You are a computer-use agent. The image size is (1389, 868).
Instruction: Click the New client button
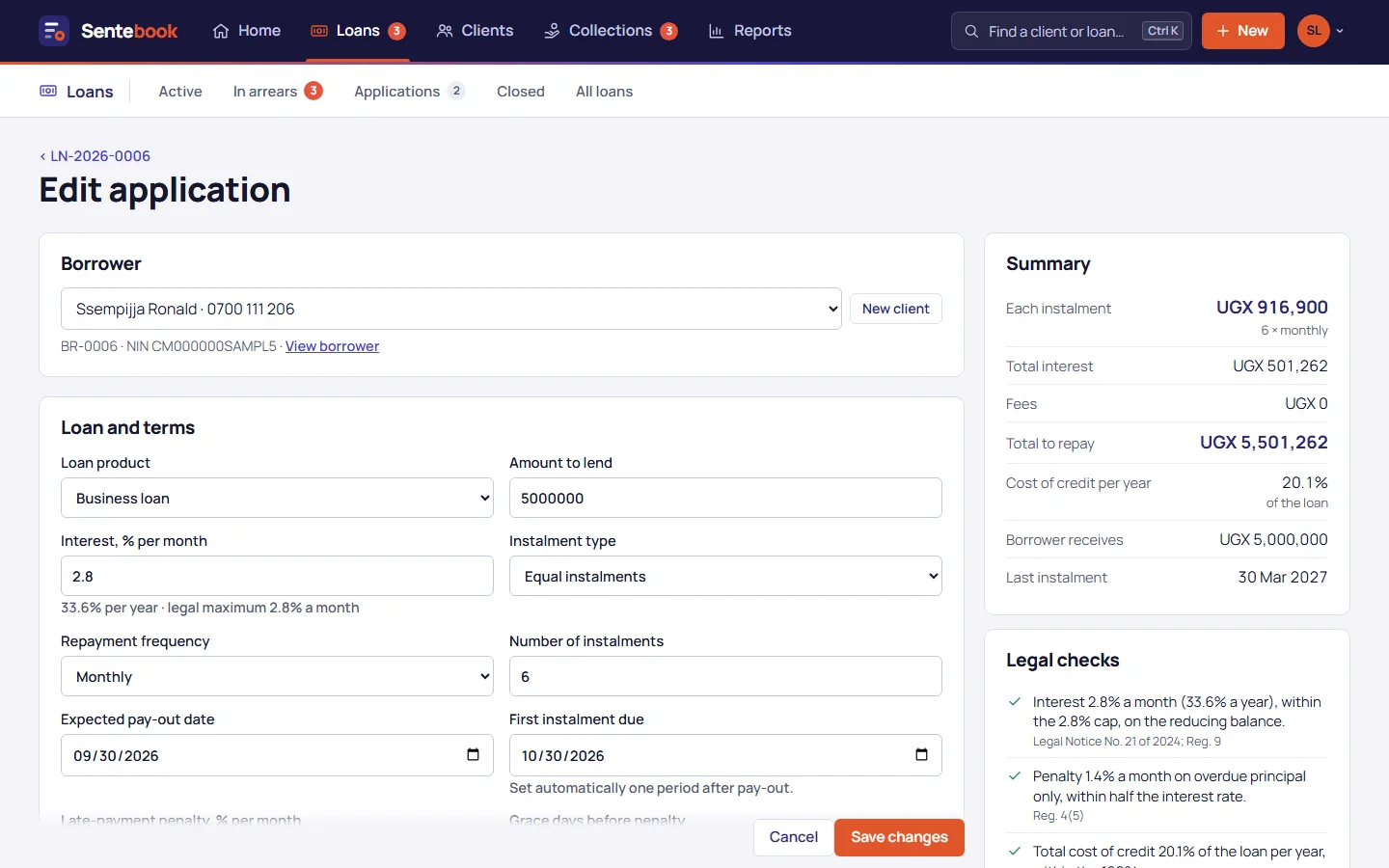(x=895, y=309)
